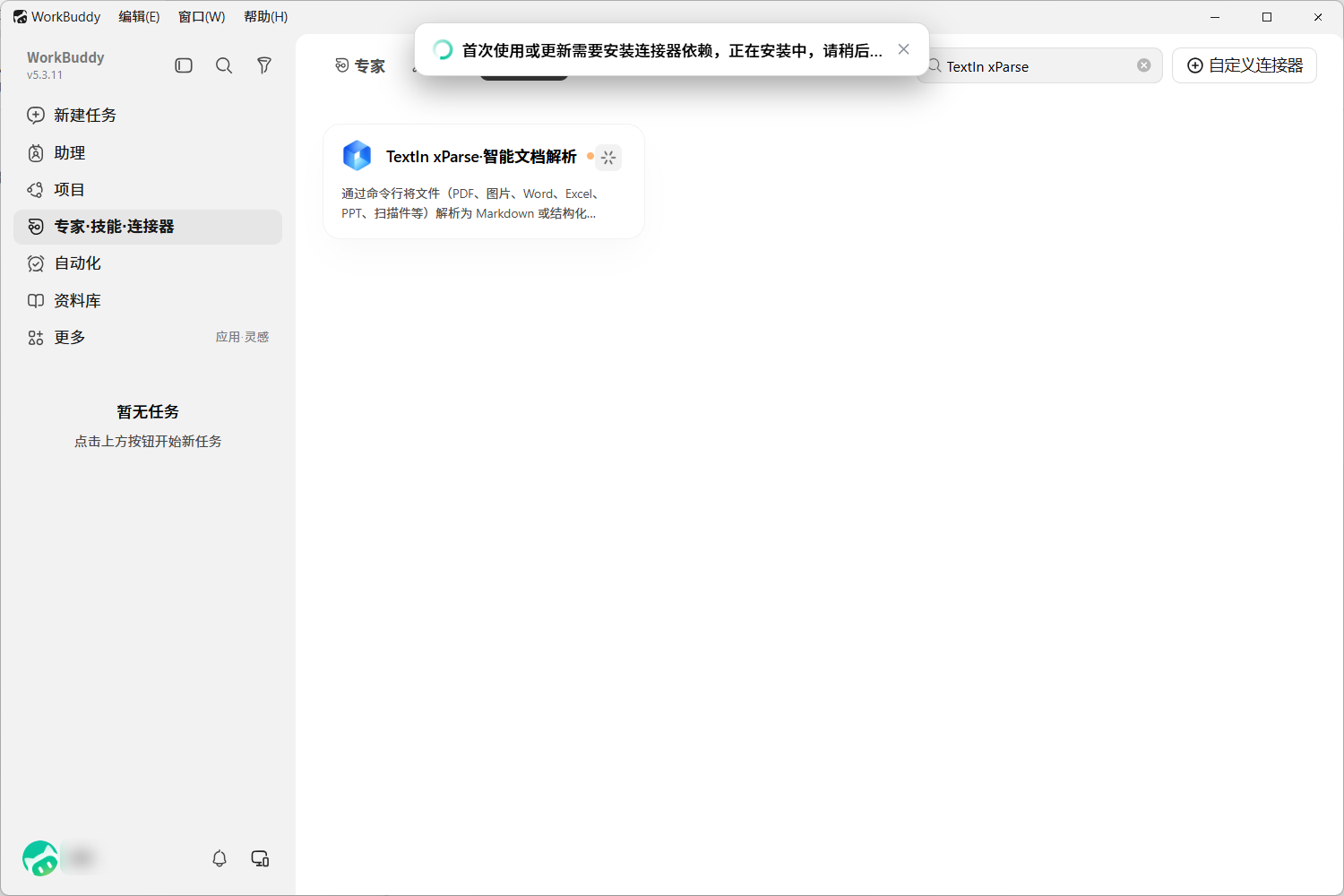The height and width of the screenshot is (896, 1344).
Task: Click the loading spinner on TextIn xParse card
Action: click(x=608, y=158)
